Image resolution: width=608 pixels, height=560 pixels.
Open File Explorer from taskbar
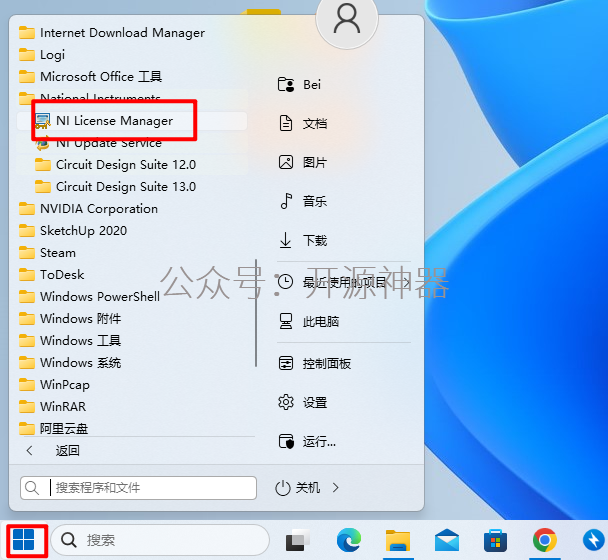398,540
